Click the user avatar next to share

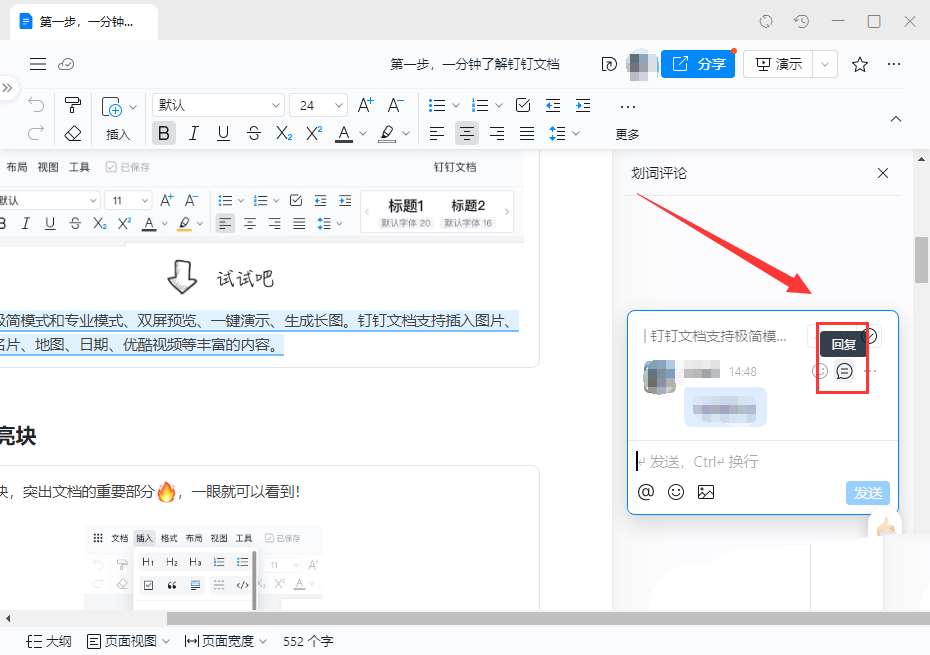(641, 64)
